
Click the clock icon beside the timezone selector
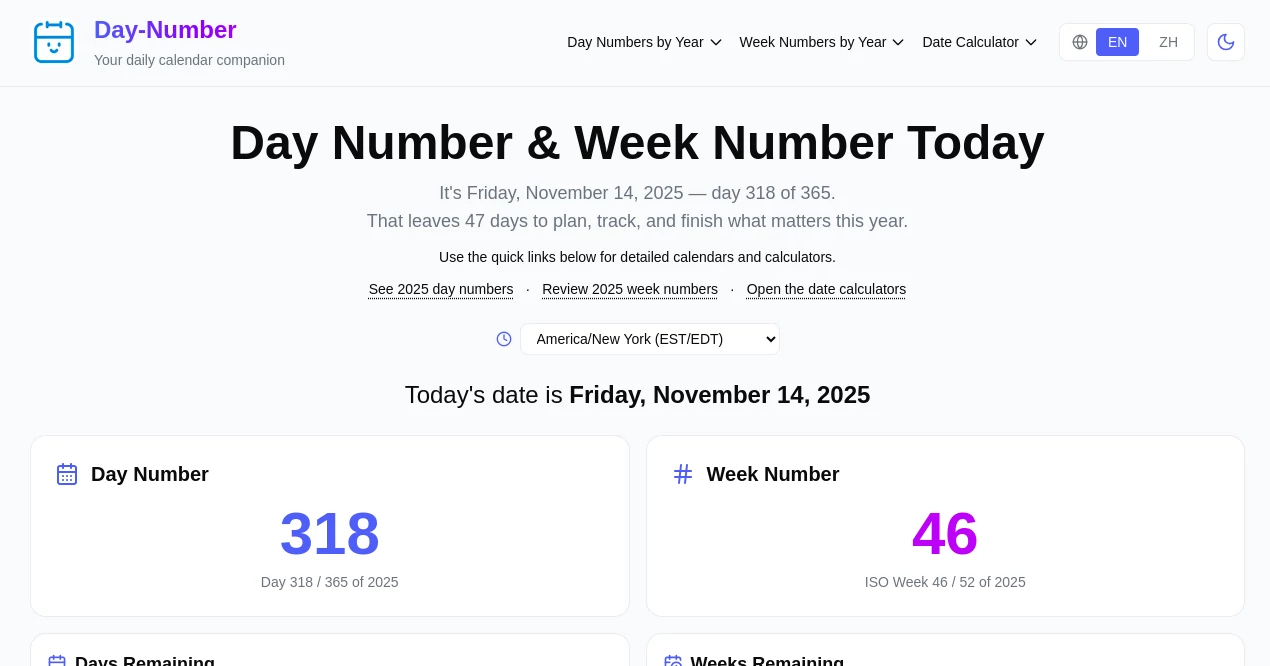point(504,339)
